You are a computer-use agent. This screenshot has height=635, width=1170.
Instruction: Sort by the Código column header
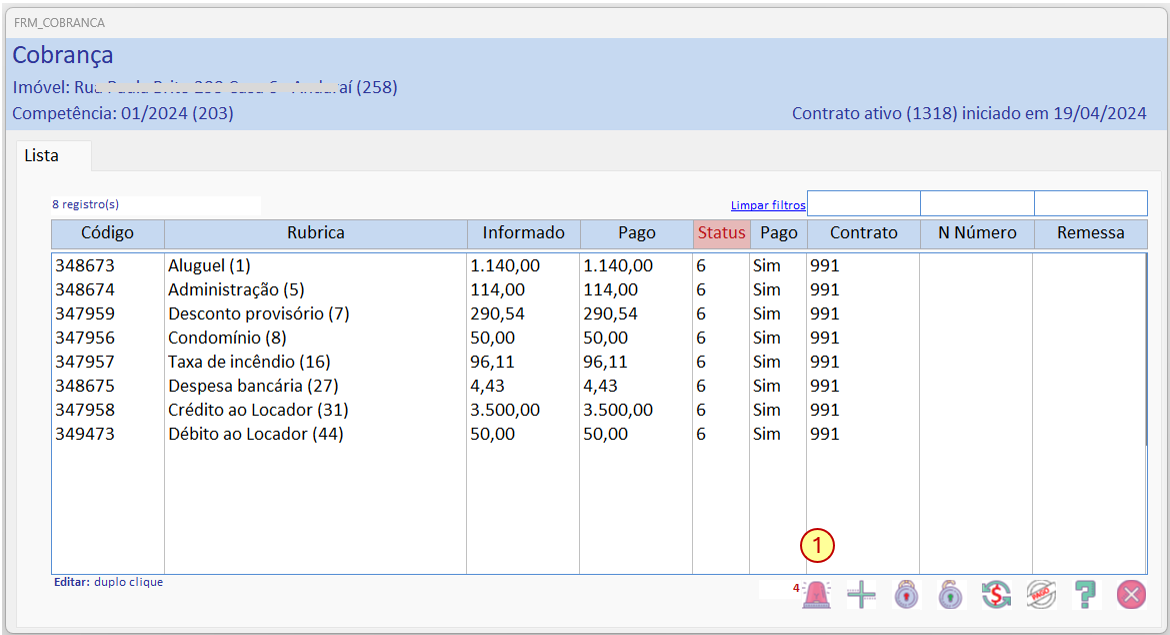tap(107, 233)
